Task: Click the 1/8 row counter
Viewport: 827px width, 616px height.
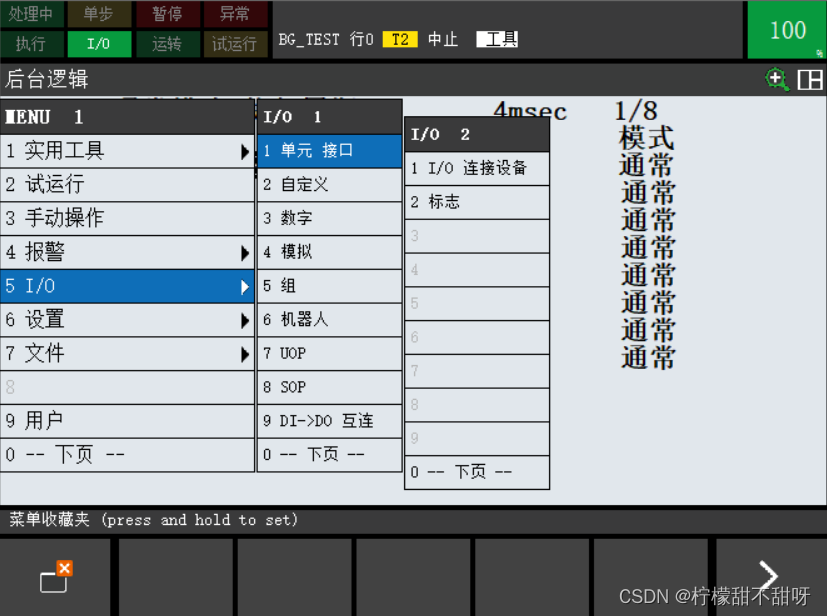Action: [636, 111]
